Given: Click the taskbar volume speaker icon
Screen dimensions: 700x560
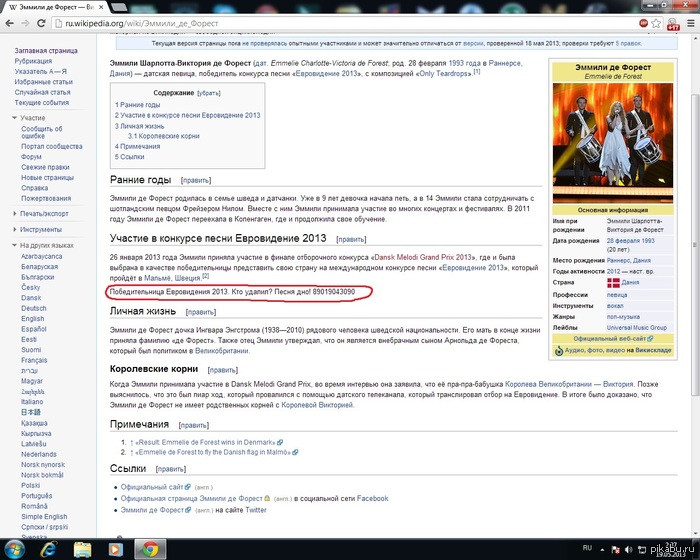Looking at the screenshot, I should tap(629, 549).
